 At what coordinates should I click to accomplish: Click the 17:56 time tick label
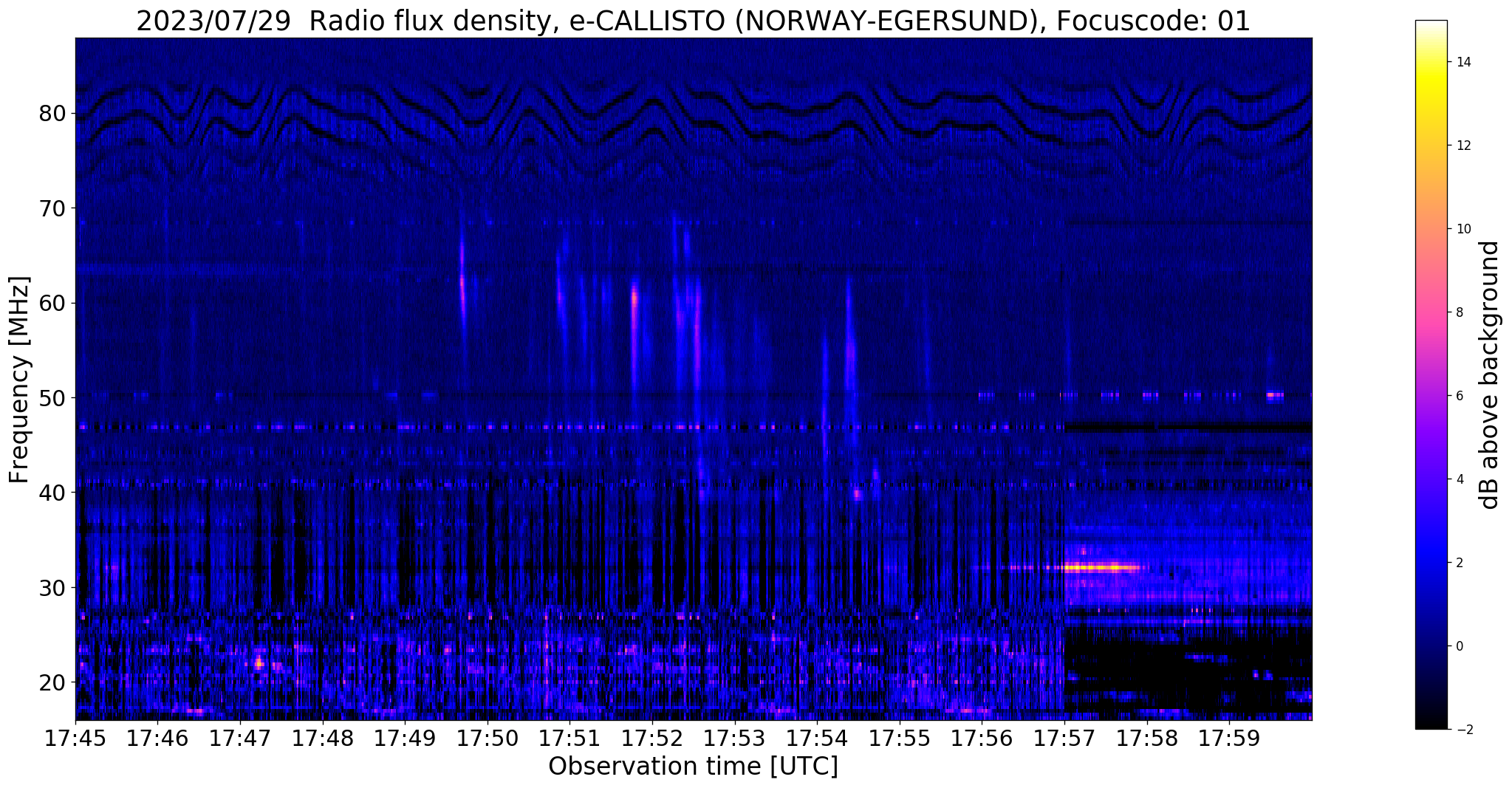click(x=982, y=739)
